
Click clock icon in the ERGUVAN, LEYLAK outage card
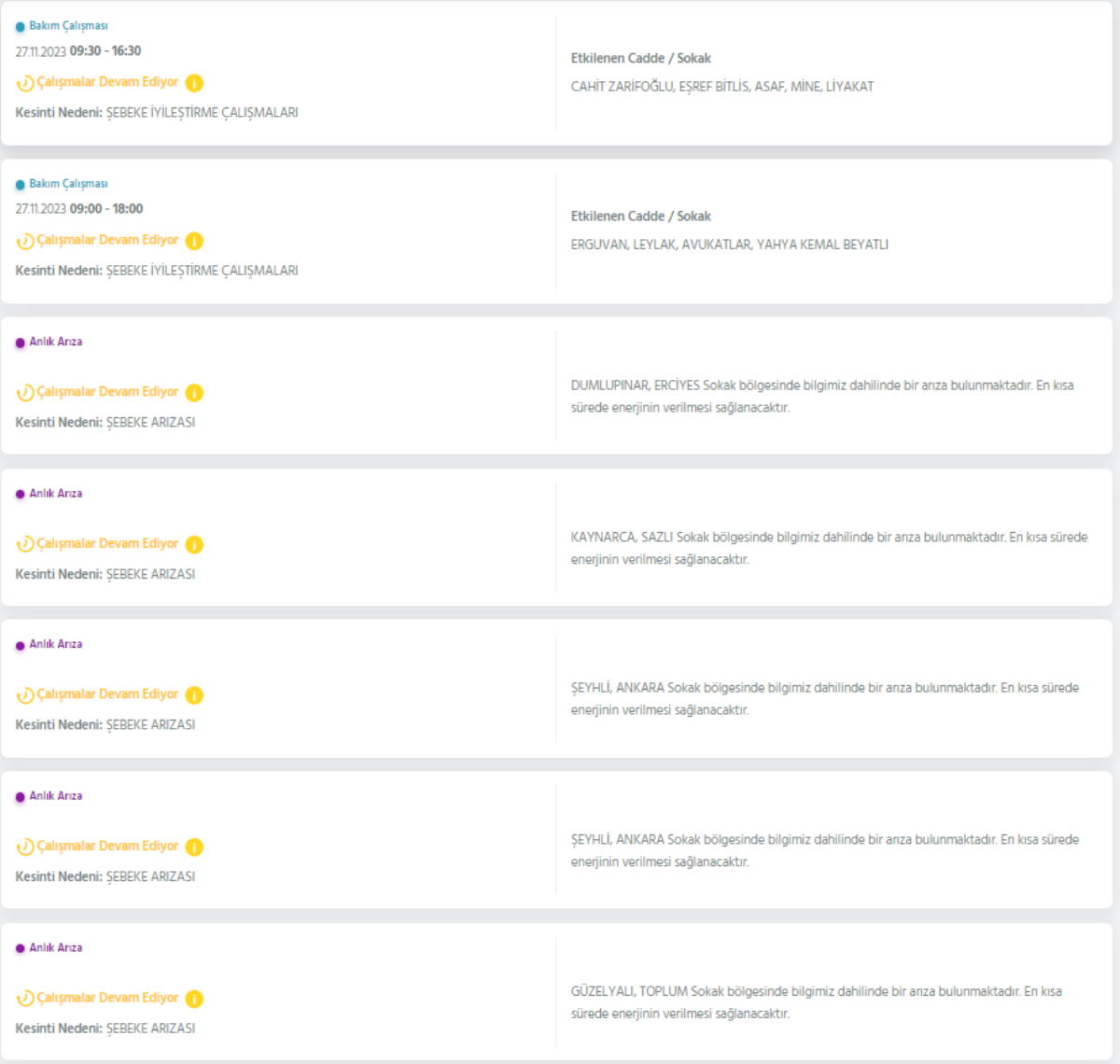coord(25,241)
